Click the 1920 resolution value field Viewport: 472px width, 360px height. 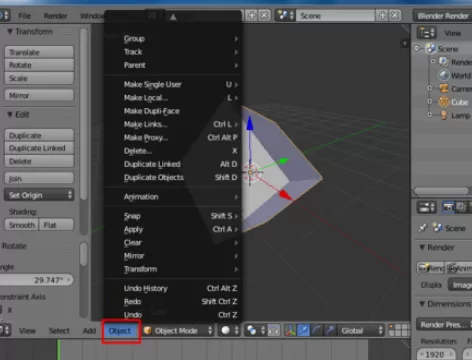[437, 354]
